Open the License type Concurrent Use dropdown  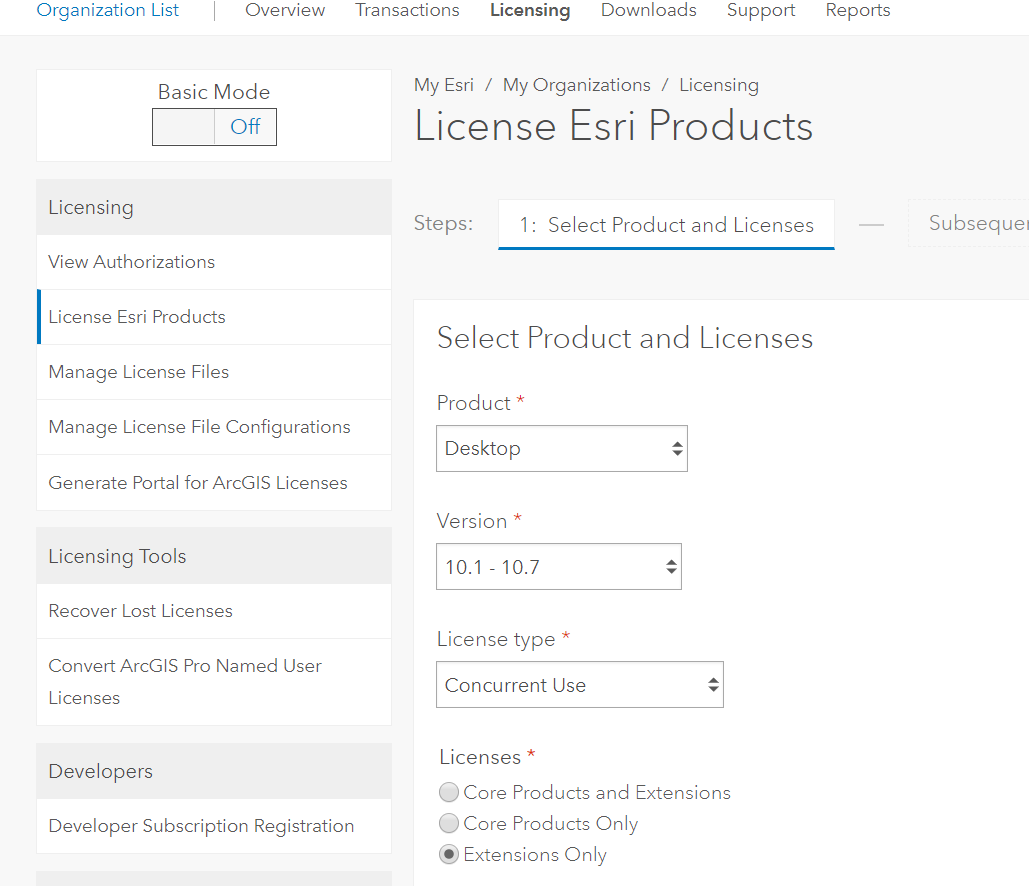click(579, 685)
